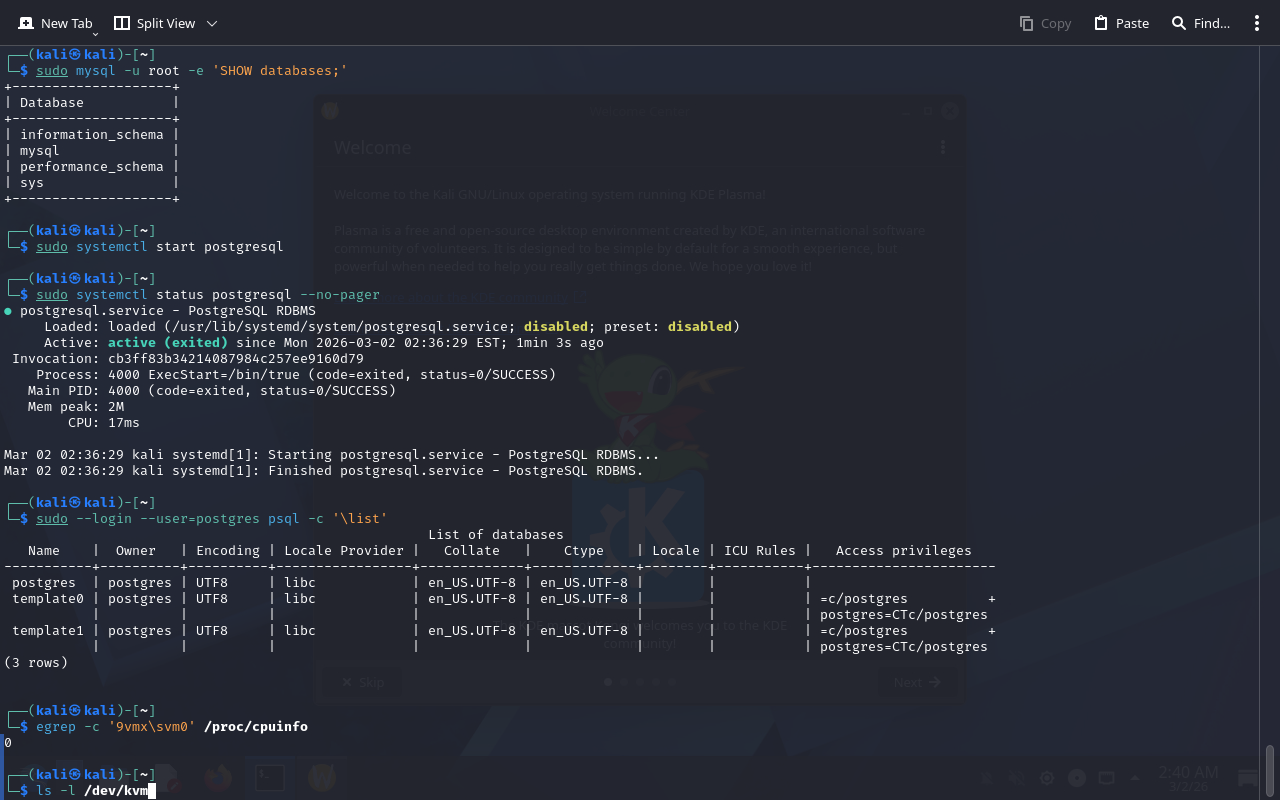Click the 'ls -l /dev/kvm' command line
The width and height of the screenshot is (1280, 800).
coord(92,791)
